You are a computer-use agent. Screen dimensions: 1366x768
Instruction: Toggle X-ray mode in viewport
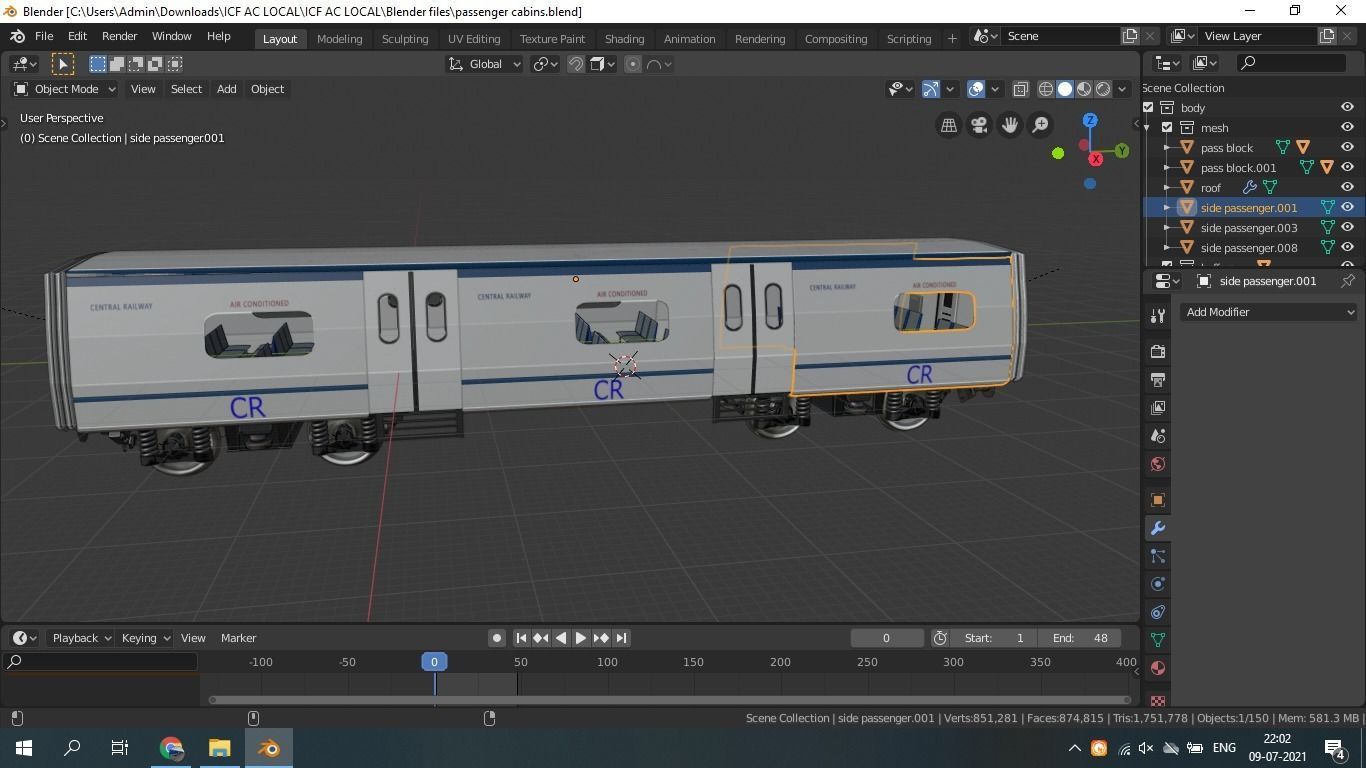1020,89
